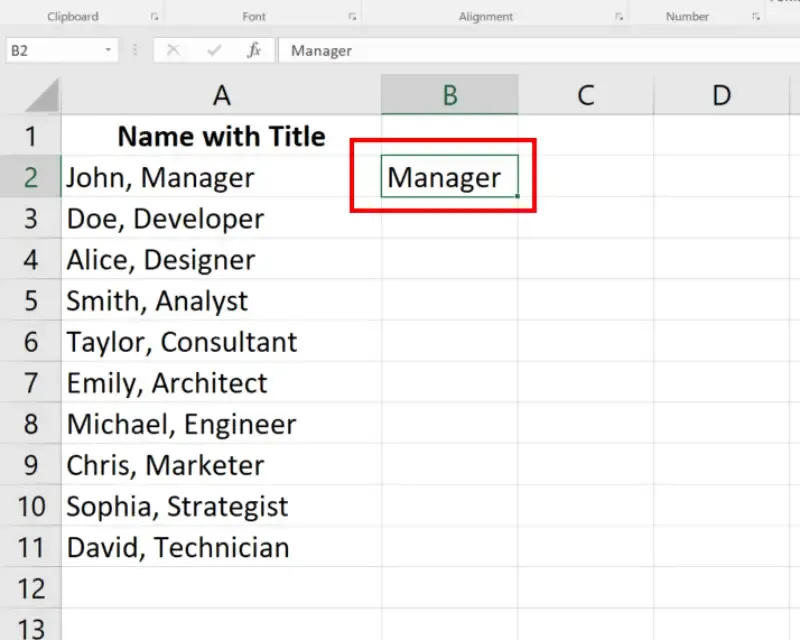Select column A header
Screen dimensions: 800x640
click(x=221, y=95)
